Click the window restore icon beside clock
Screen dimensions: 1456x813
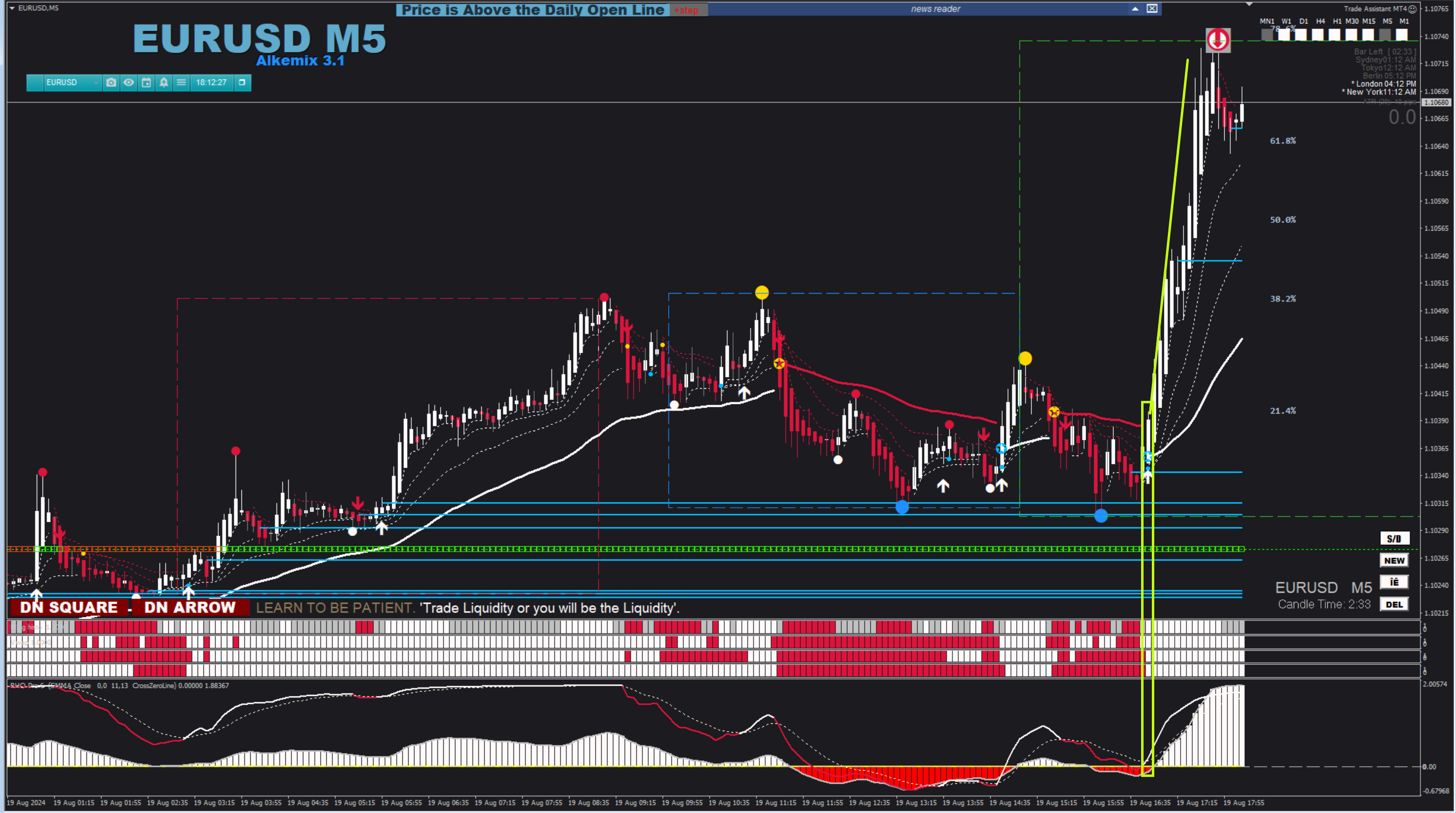tap(242, 82)
